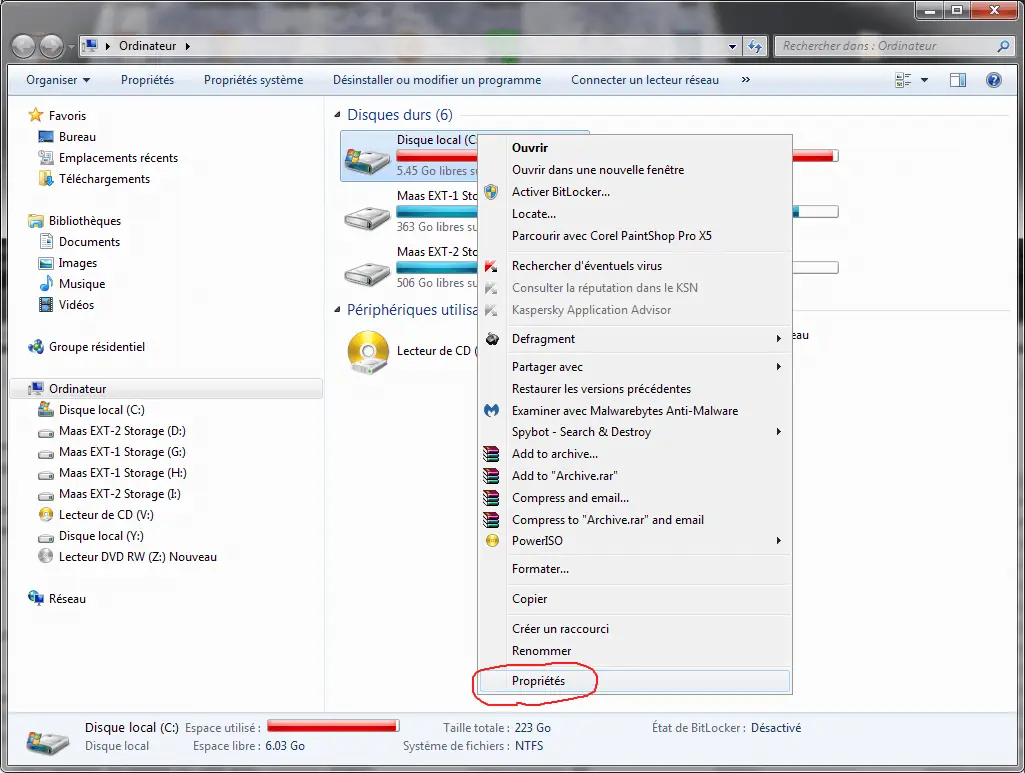Click the Musique note icon in sidebar
The image size is (1025, 773).
pyautogui.click(x=46, y=284)
